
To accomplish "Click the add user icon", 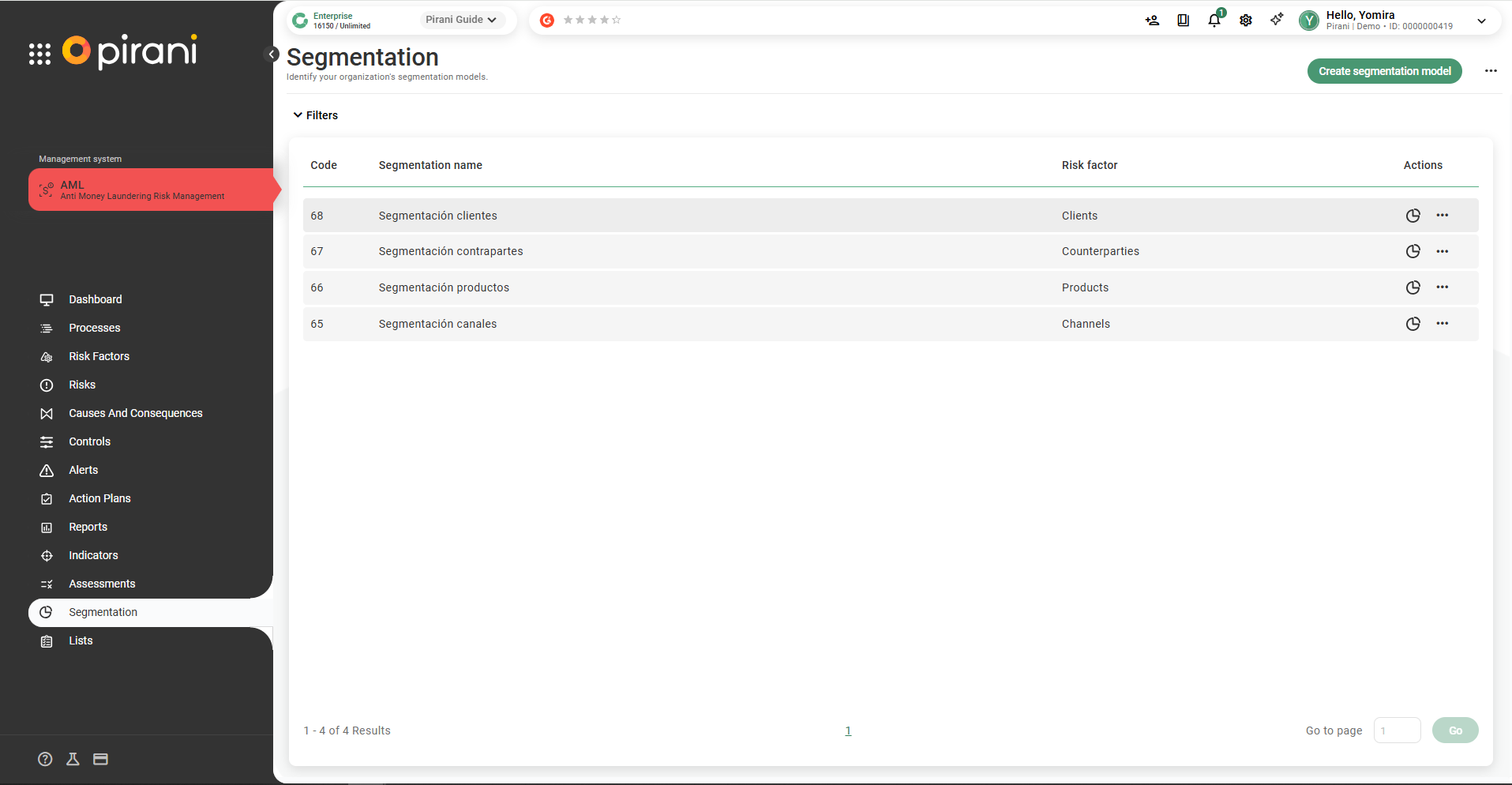I will pyautogui.click(x=1152, y=21).
